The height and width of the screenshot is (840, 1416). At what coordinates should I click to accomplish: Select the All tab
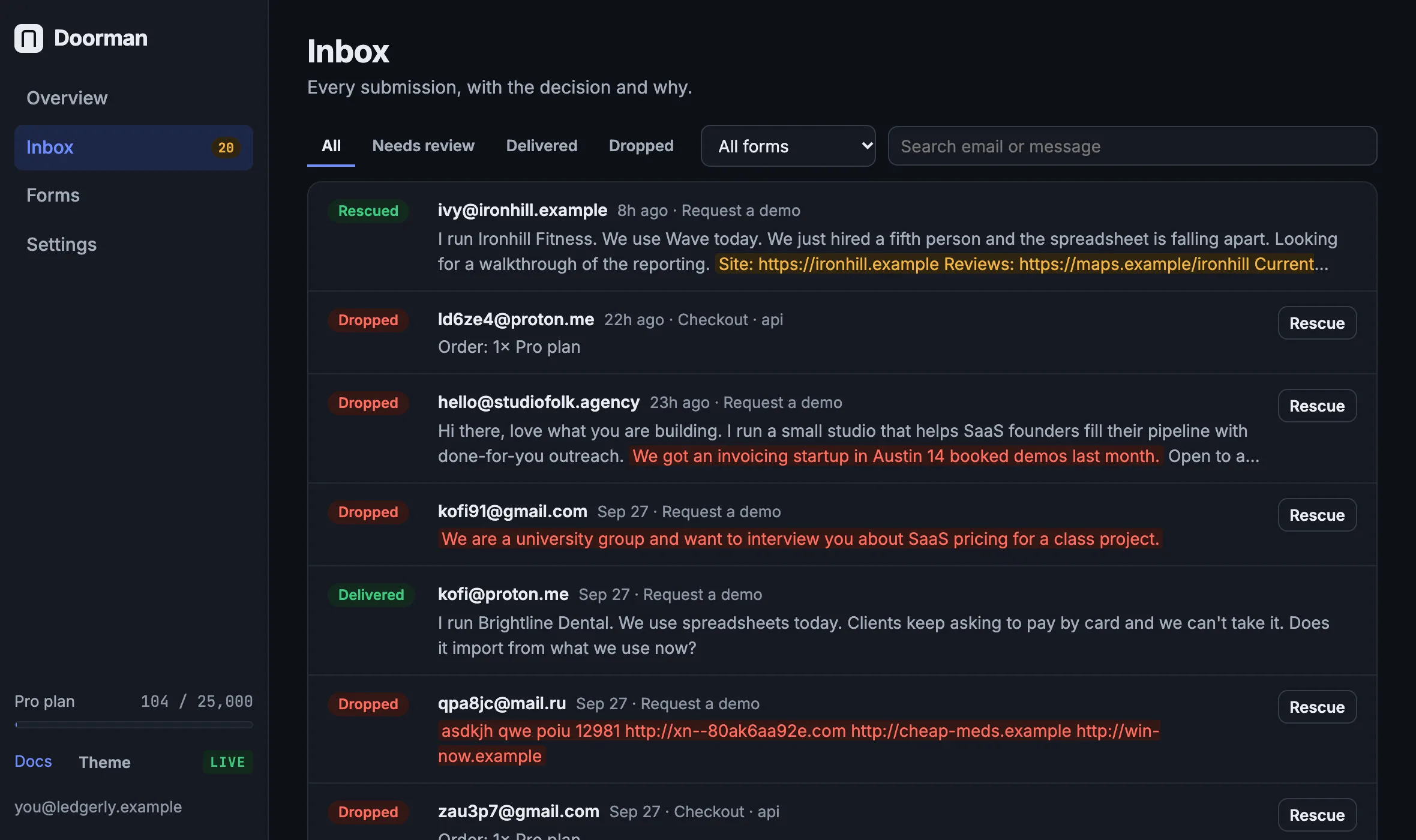(x=331, y=146)
